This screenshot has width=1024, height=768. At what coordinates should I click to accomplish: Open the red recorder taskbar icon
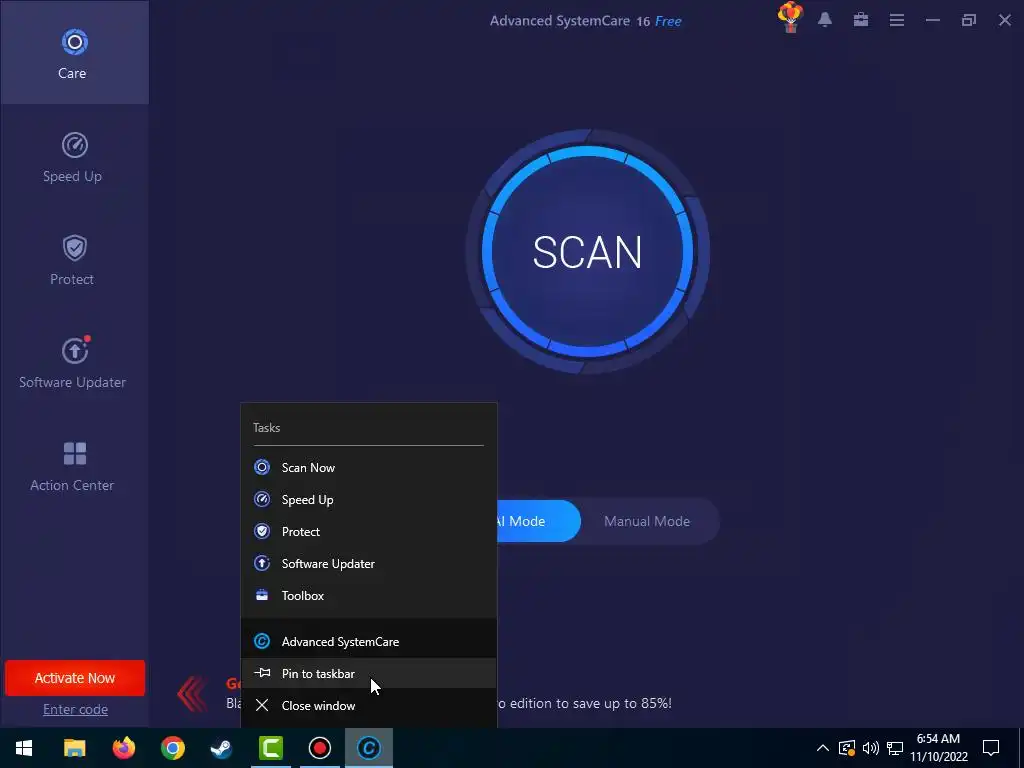[319, 748]
